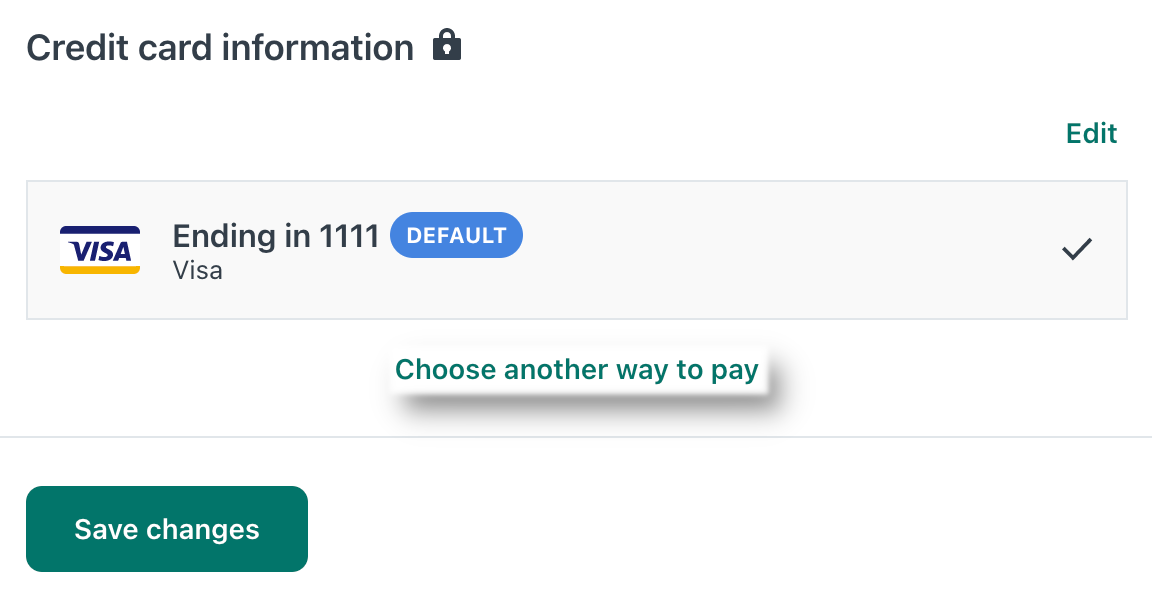1152x592 pixels.
Task: Open Edit for saved credit cards
Action: coord(1092,134)
